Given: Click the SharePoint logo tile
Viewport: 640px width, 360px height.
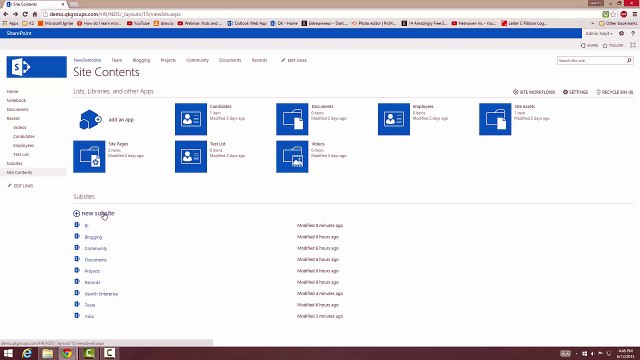Looking at the screenshot, I should [x=36, y=67].
